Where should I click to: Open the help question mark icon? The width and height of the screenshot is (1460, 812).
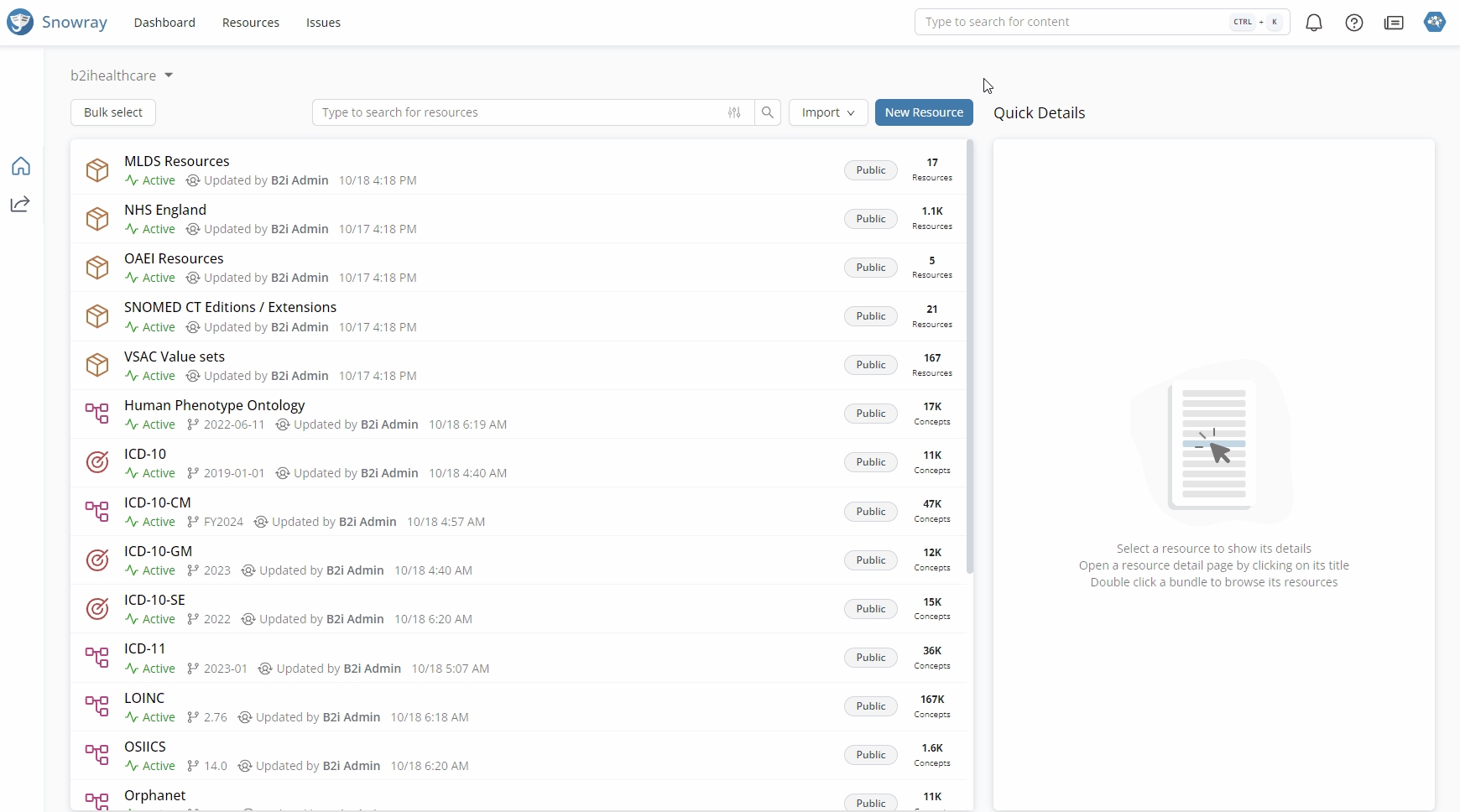(x=1354, y=23)
